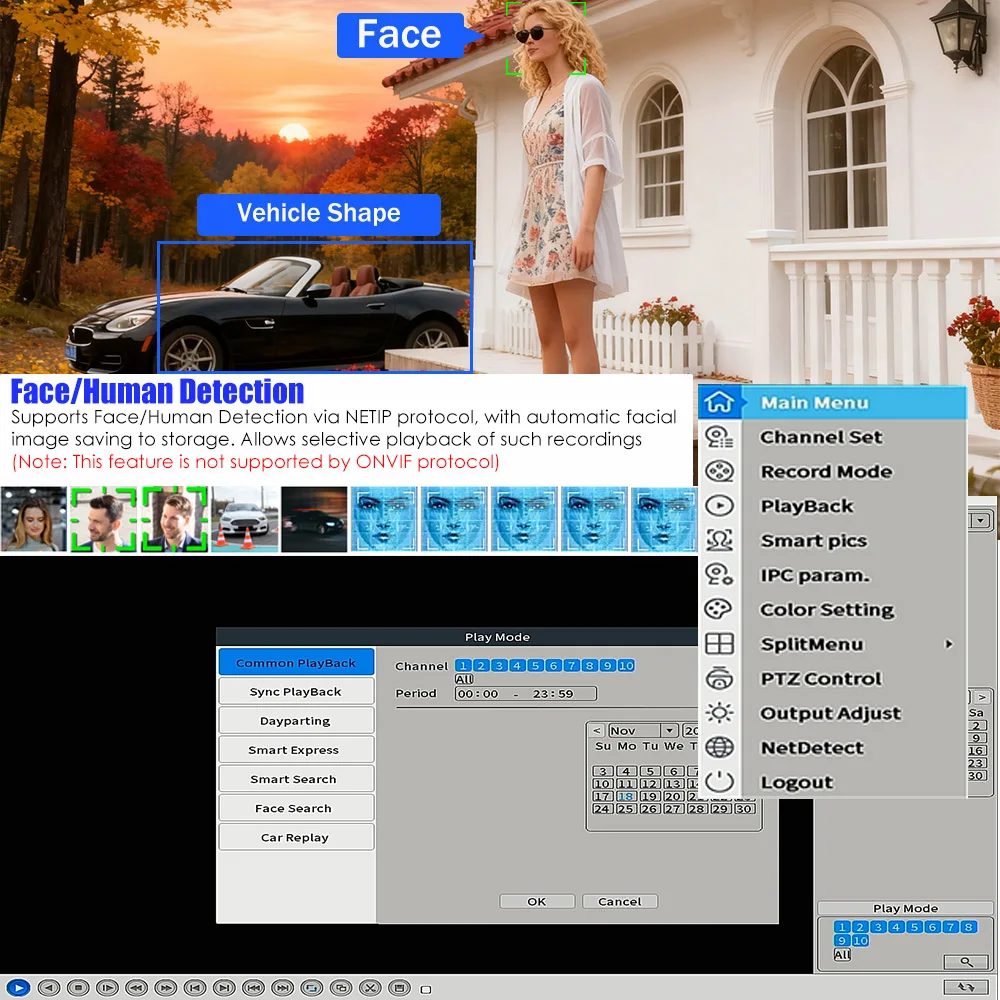Click the Period start time field 00:00
1000x1000 pixels.
click(478, 694)
